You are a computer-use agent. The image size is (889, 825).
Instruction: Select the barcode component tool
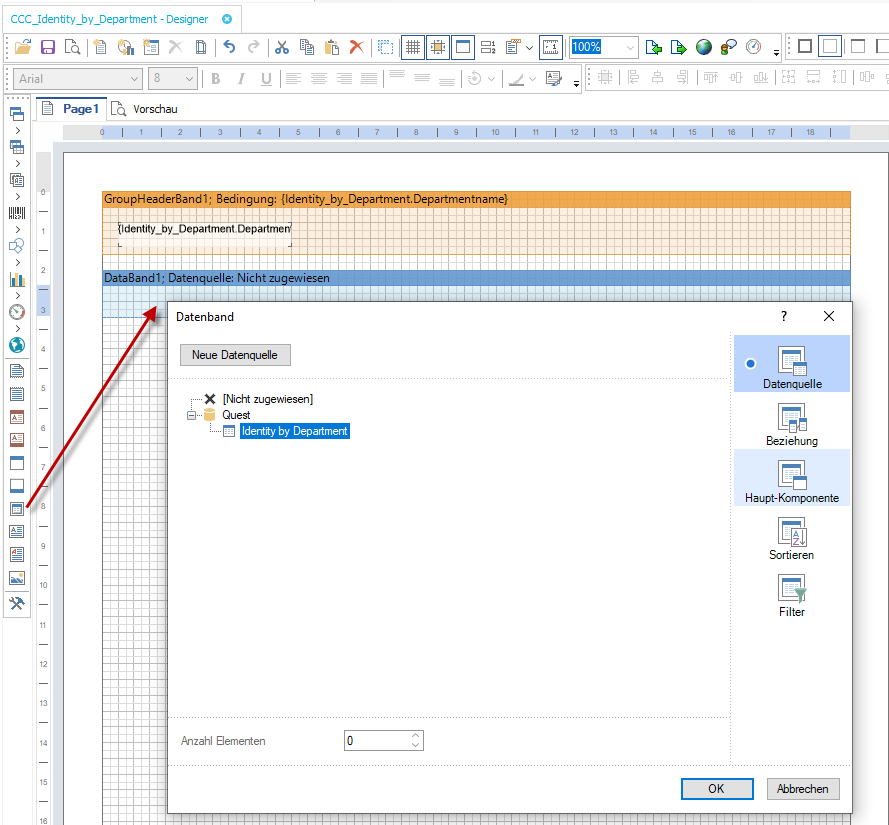tap(17, 213)
